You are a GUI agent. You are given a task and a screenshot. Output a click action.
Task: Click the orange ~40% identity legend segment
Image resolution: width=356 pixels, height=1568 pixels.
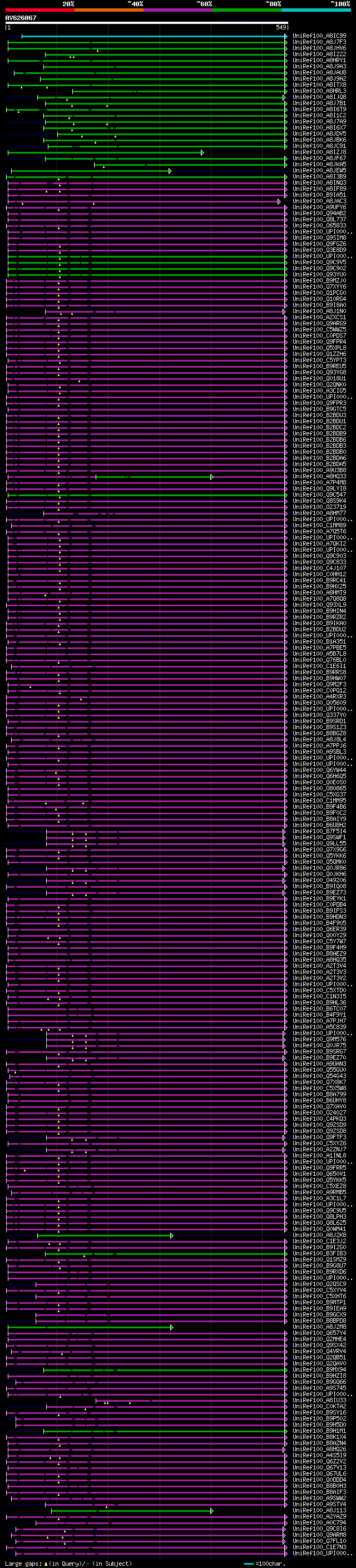[109, 10]
